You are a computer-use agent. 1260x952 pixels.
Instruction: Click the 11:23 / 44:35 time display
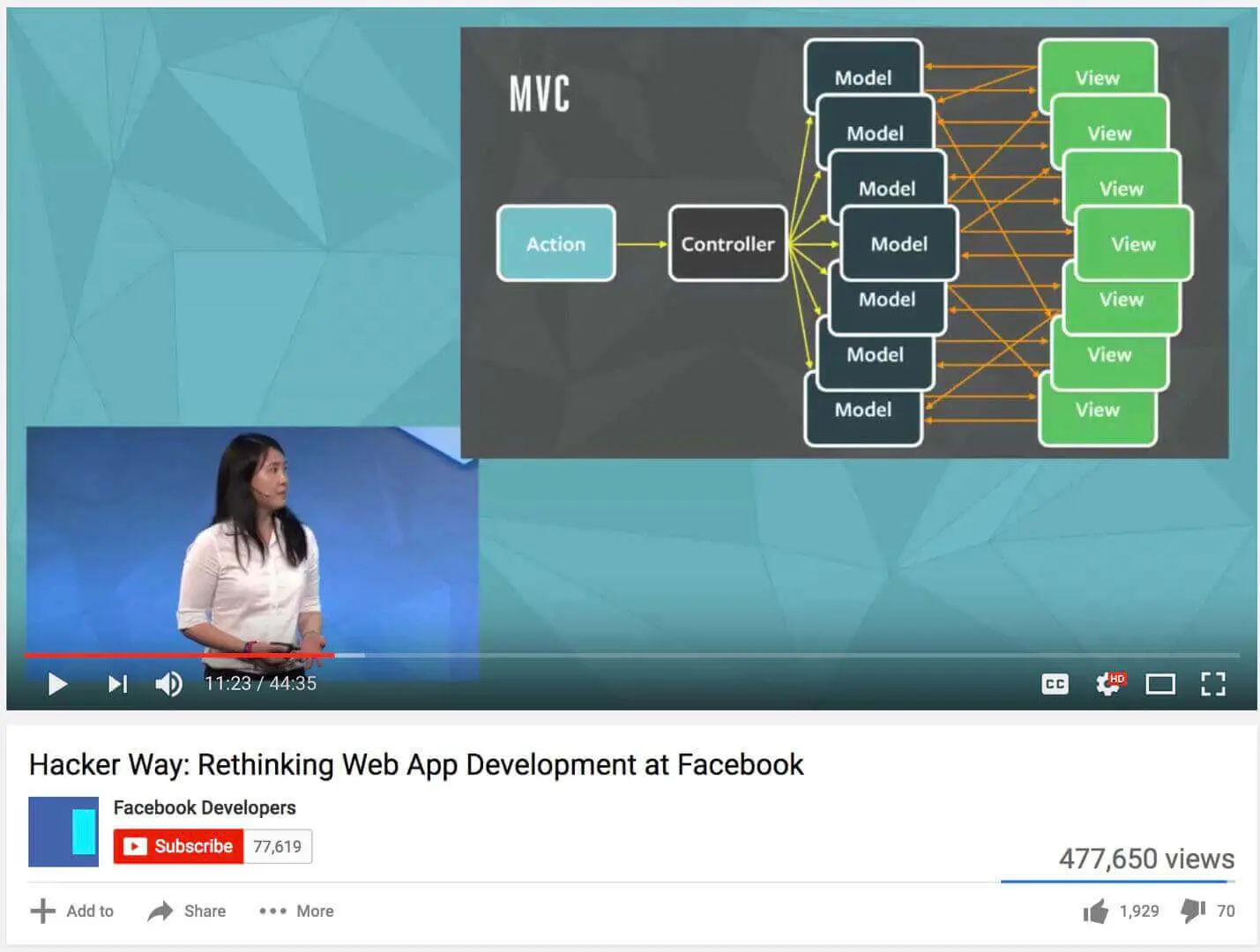[260, 683]
